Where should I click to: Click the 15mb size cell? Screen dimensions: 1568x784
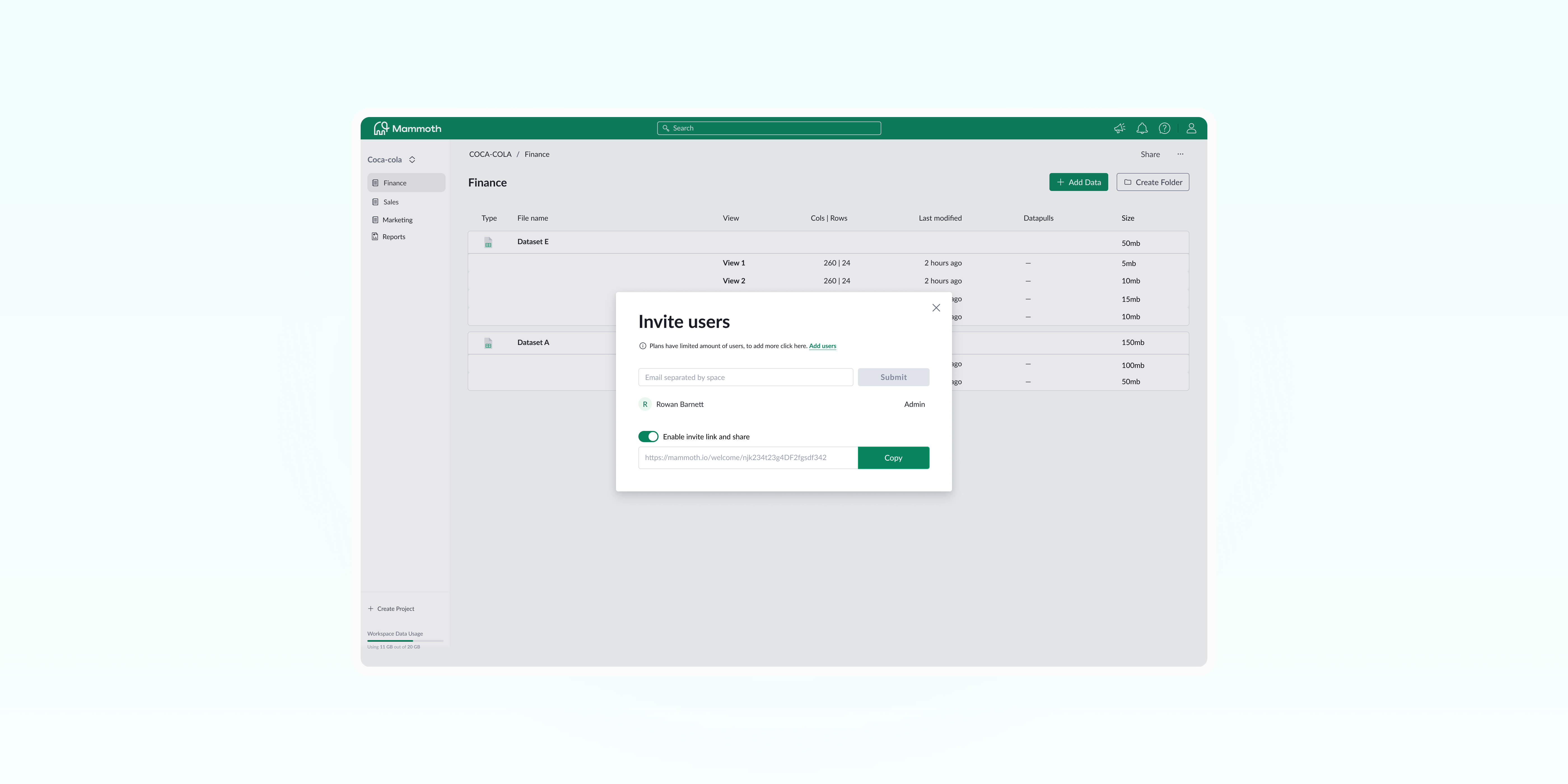[x=1131, y=300]
